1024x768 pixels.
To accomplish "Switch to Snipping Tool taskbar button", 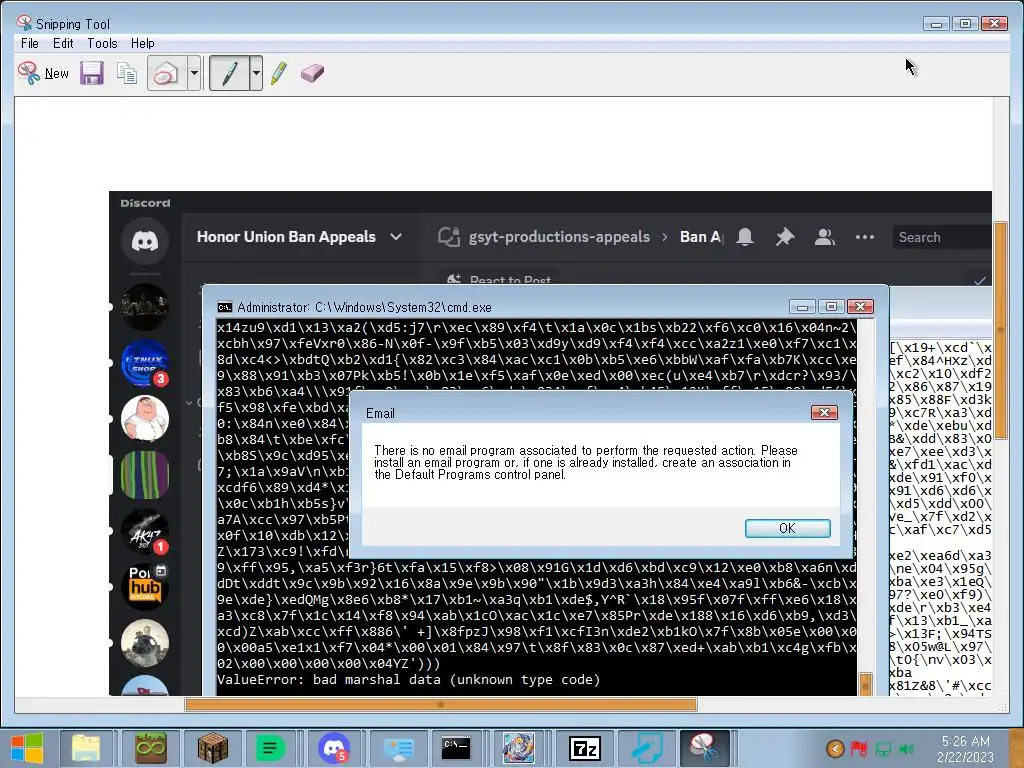I will (x=704, y=748).
